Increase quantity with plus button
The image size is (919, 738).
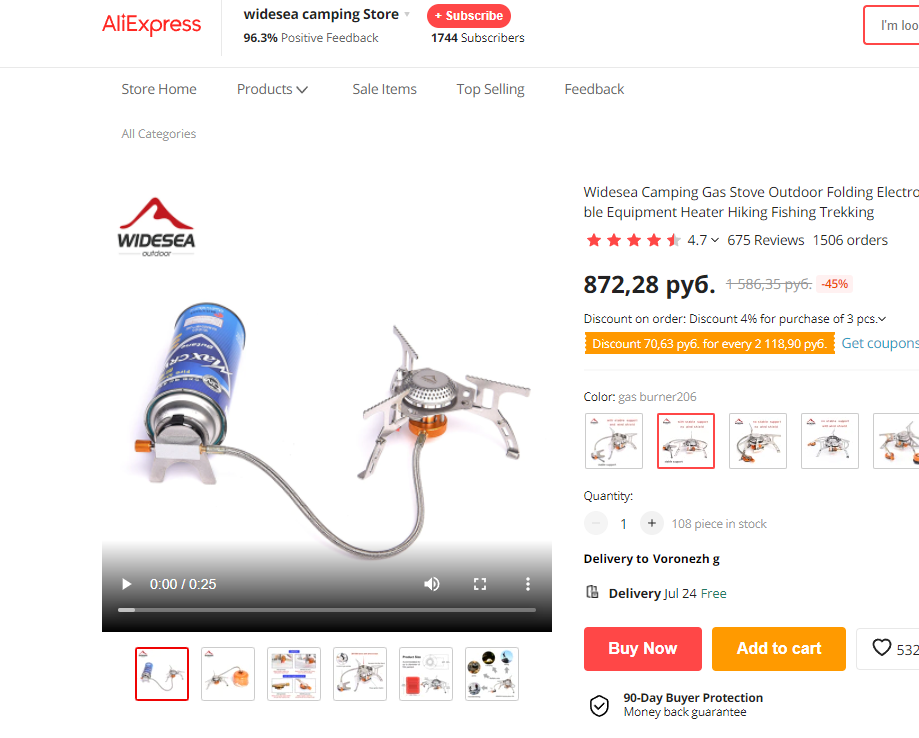(651, 523)
